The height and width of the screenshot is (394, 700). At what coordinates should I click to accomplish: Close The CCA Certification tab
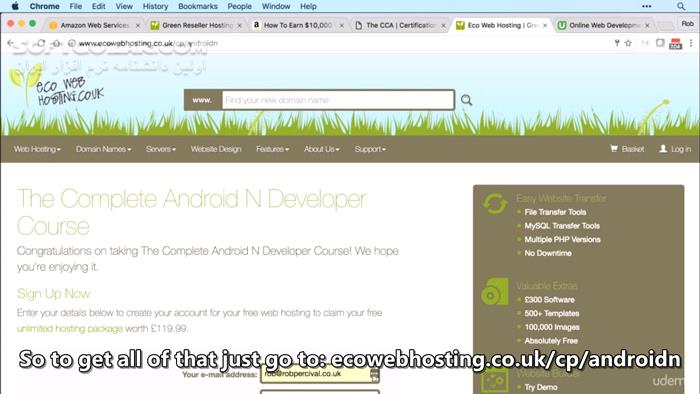443,25
